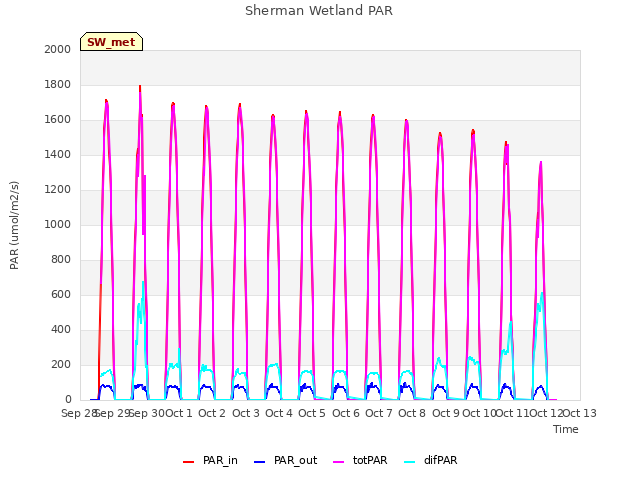Click the Oct 5 x-axis date label
The width and height of the screenshot is (640, 480).
[312, 413]
